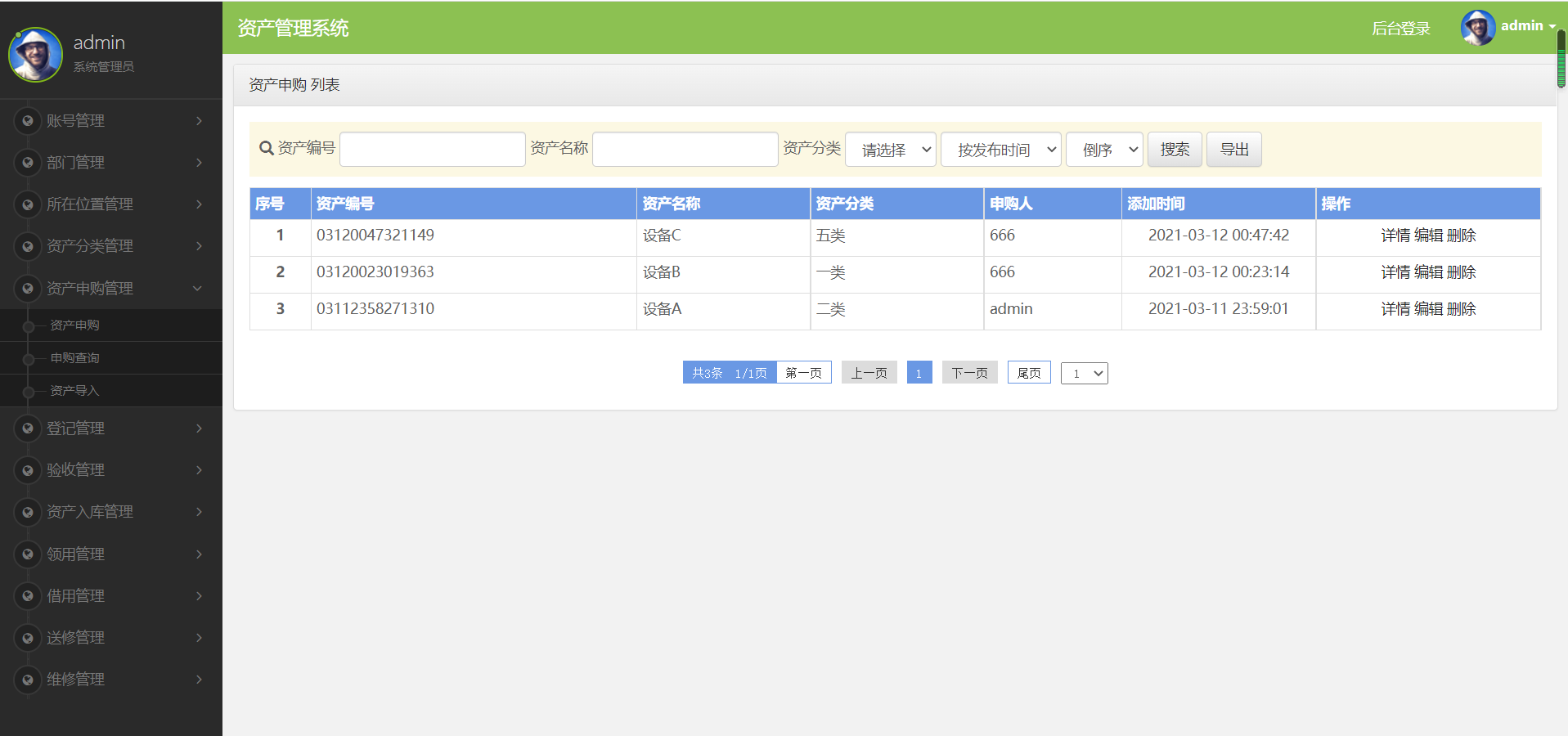Click the 借用管理 sidebar icon

coord(28,596)
